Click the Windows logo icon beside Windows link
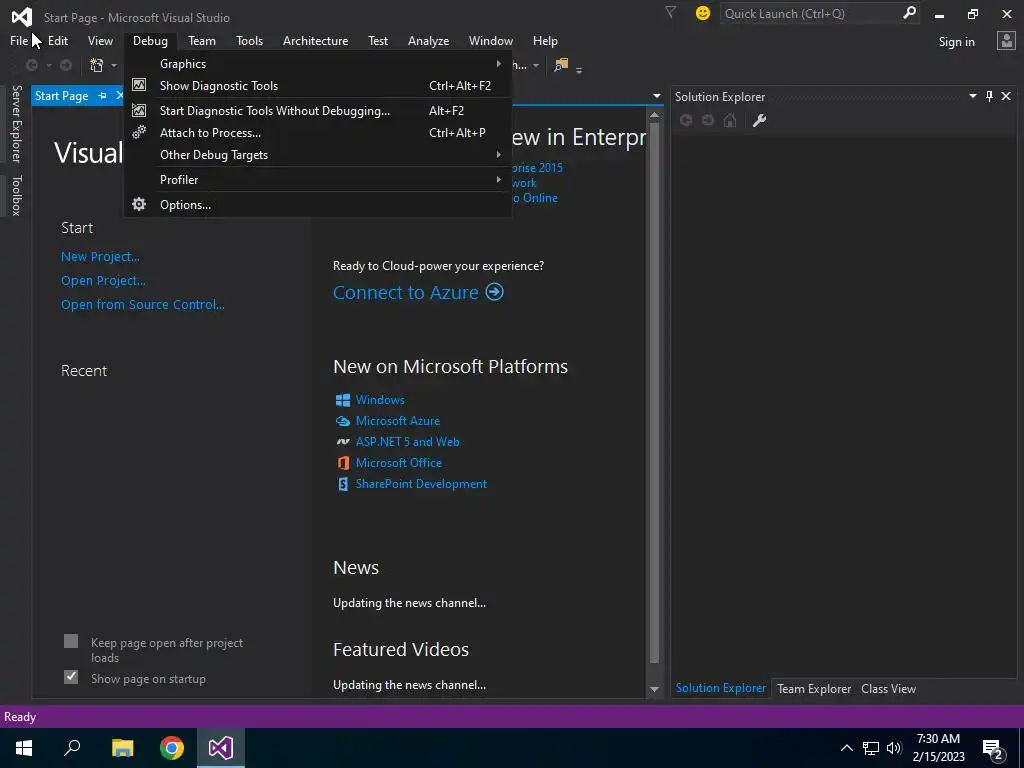This screenshot has width=1024, height=768. [x=343, y=400]
